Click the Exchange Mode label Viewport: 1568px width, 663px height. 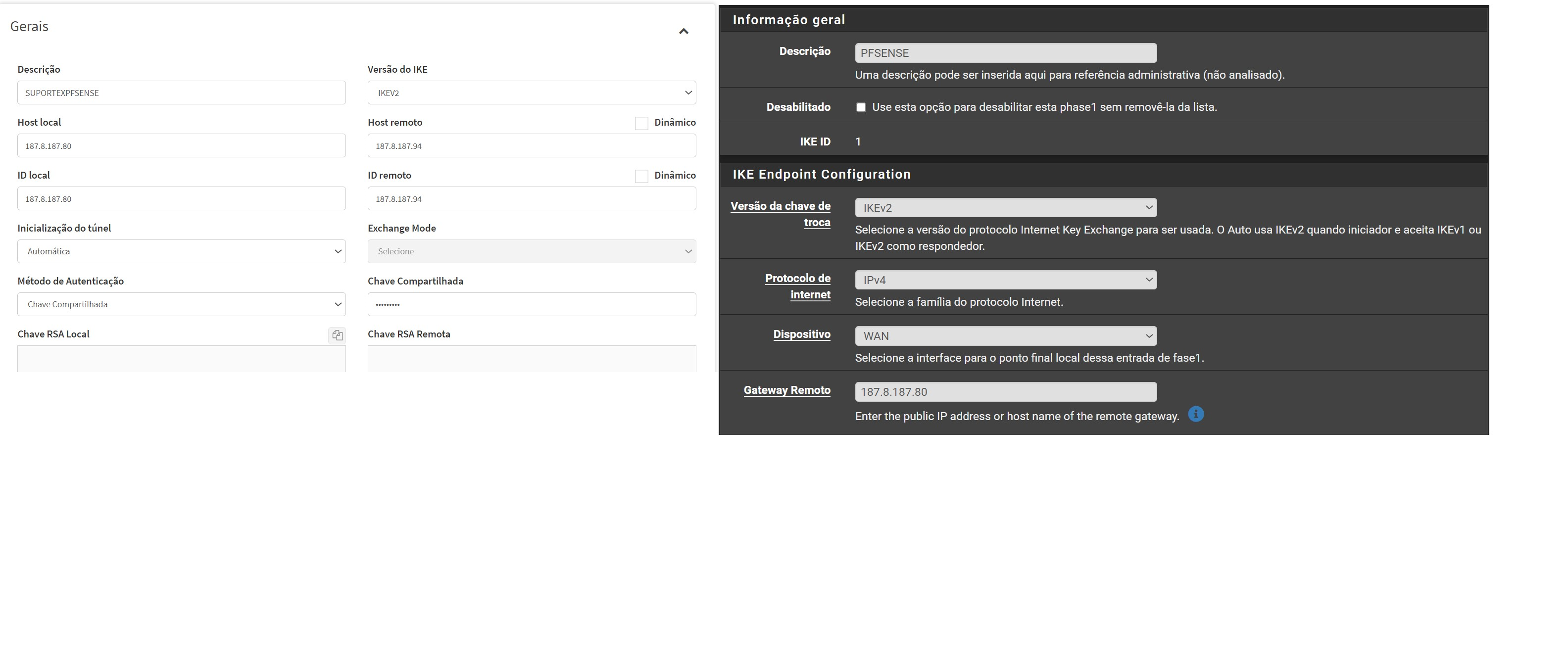click(402, 229)
